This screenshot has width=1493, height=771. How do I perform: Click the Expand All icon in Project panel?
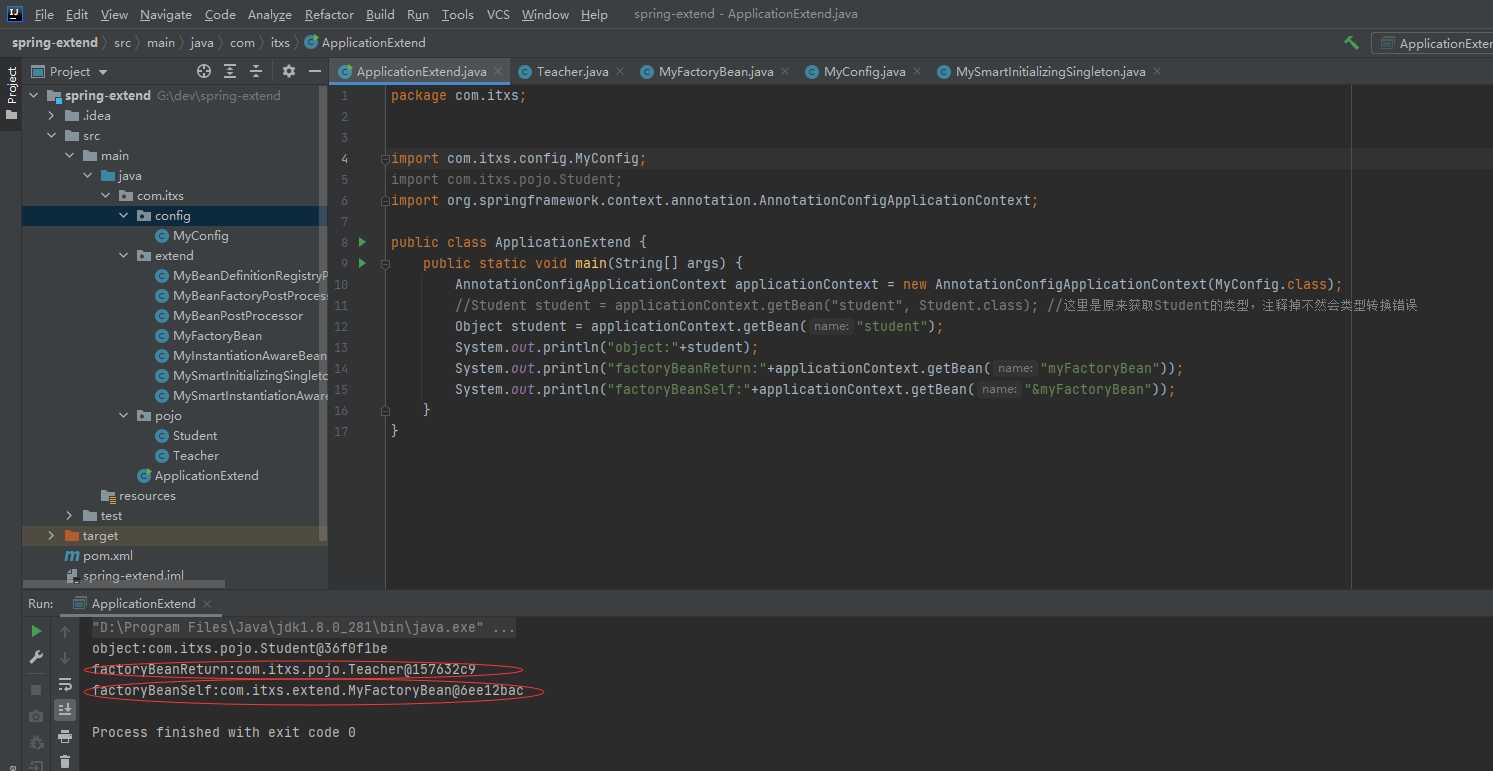coord(230,71)
